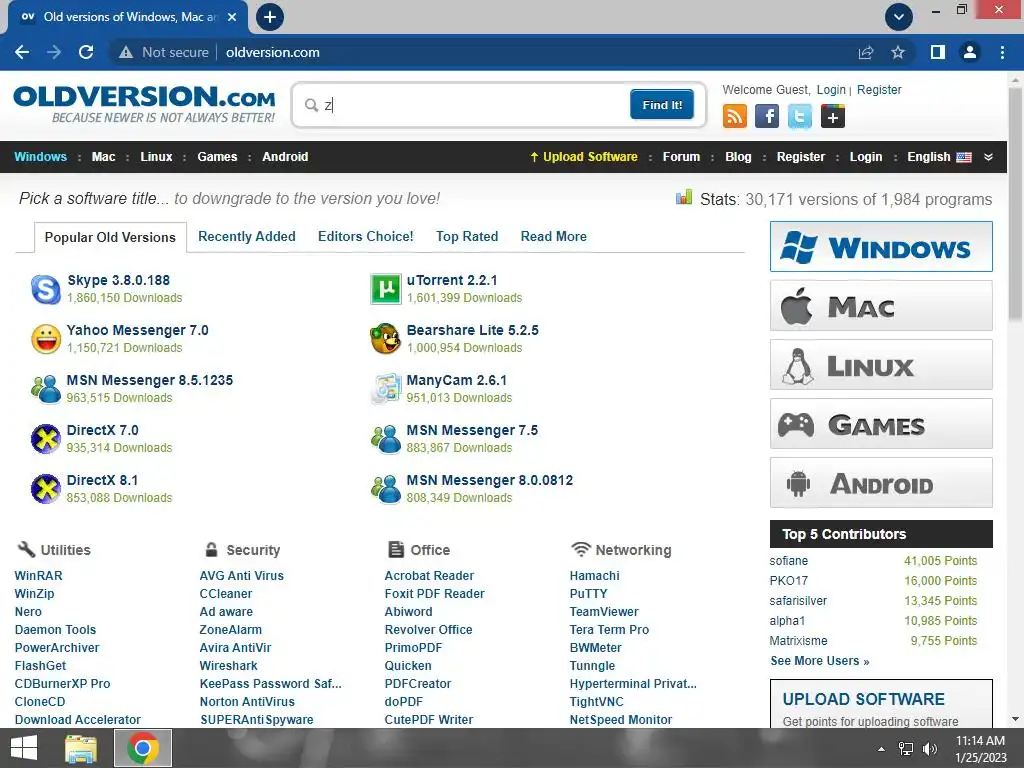The width and height of the screenshot is (1024, 768).
Task: Switch to Editors Choice tab
Action: point(366,236)
